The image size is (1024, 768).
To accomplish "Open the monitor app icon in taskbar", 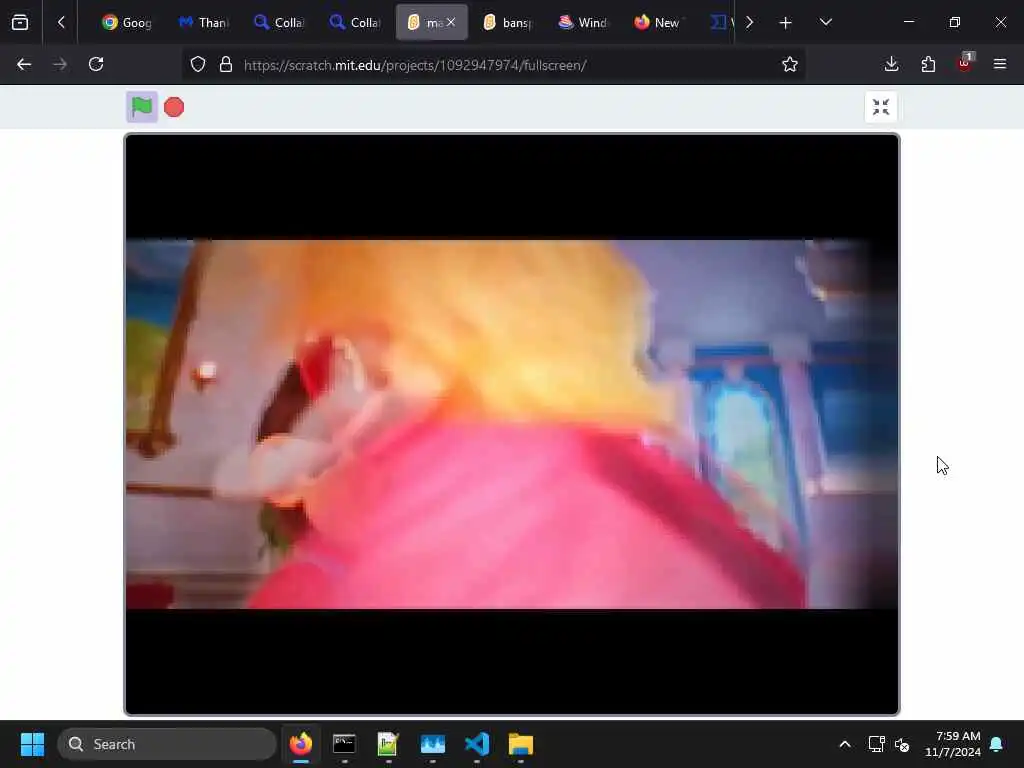I will [x=432, y=744].
